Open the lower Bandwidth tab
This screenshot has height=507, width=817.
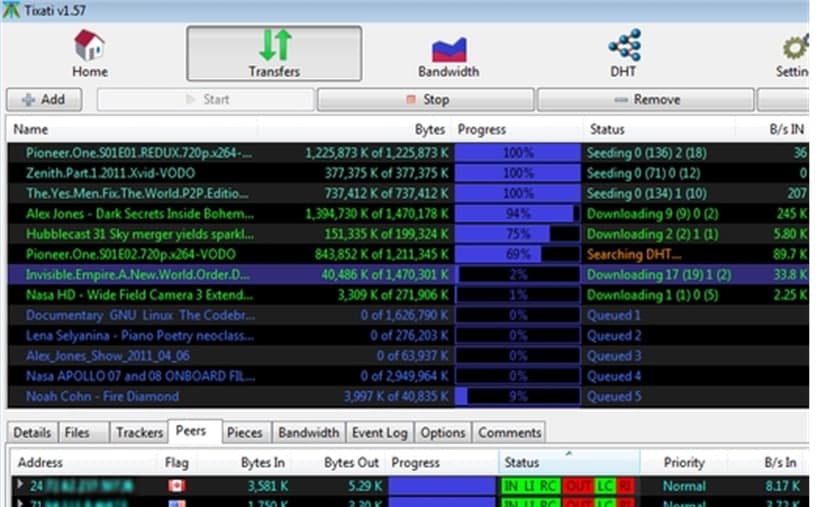(309, 432)
